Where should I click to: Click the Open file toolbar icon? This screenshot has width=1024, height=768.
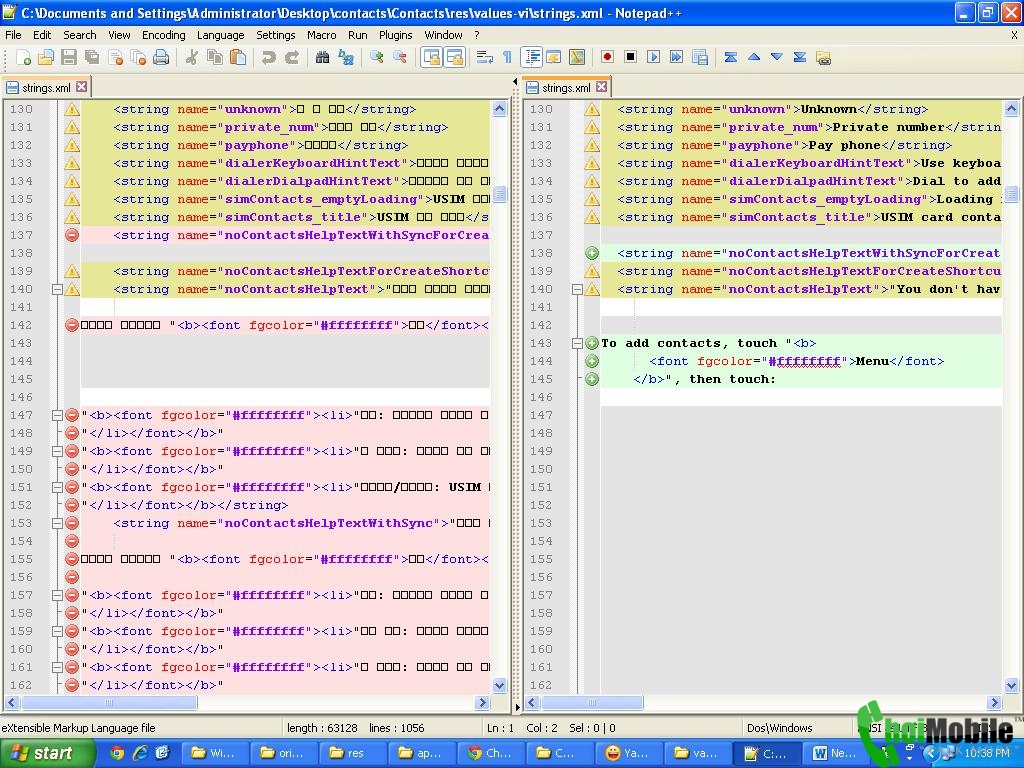(46, 58)
